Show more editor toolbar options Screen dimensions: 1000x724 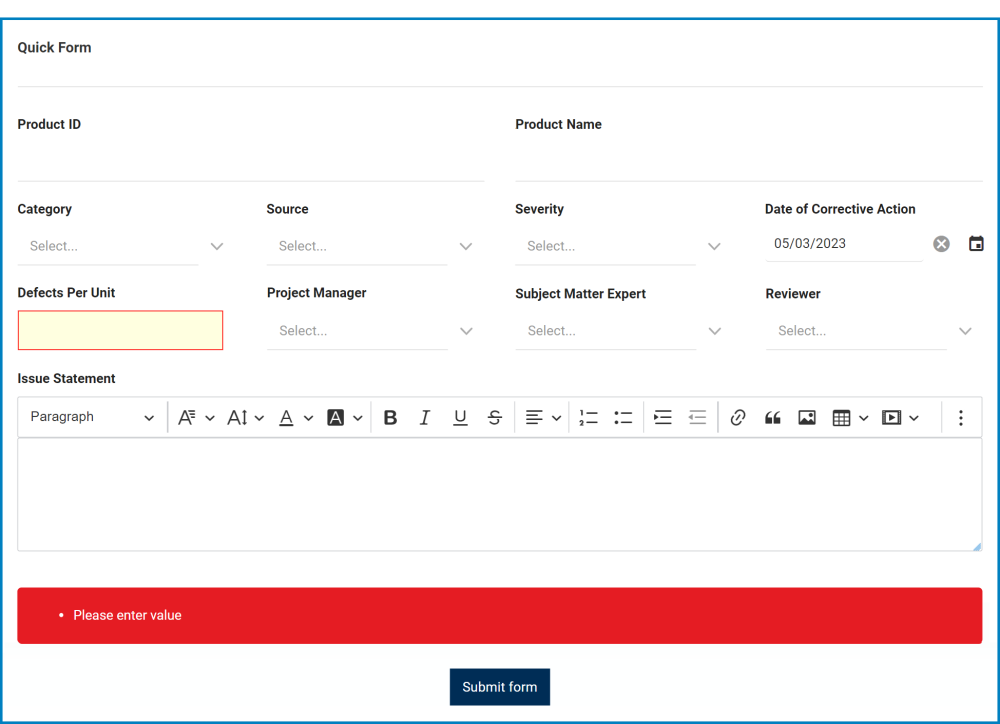coord(961,417)
